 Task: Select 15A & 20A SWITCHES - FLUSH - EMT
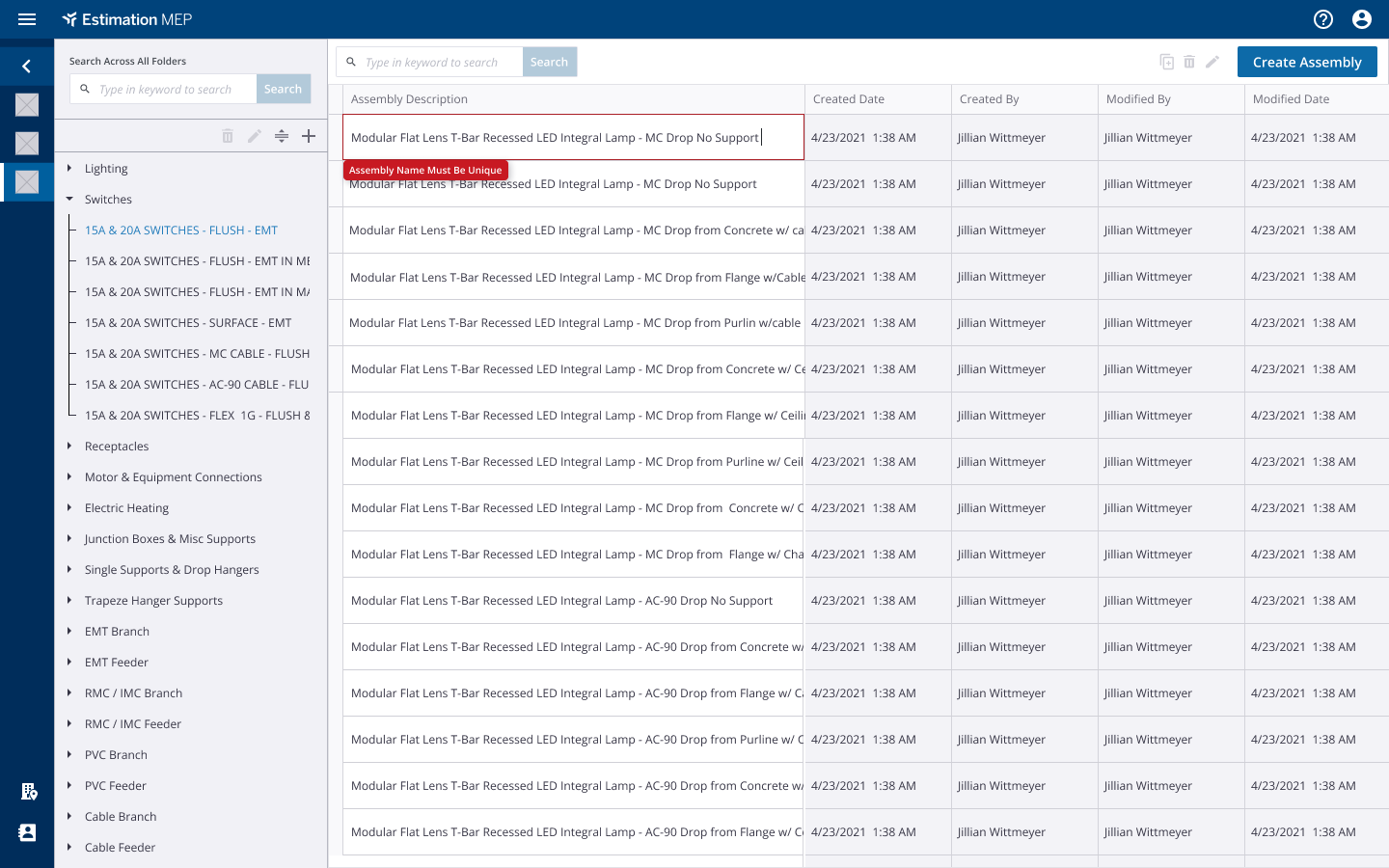coord(181,231)
